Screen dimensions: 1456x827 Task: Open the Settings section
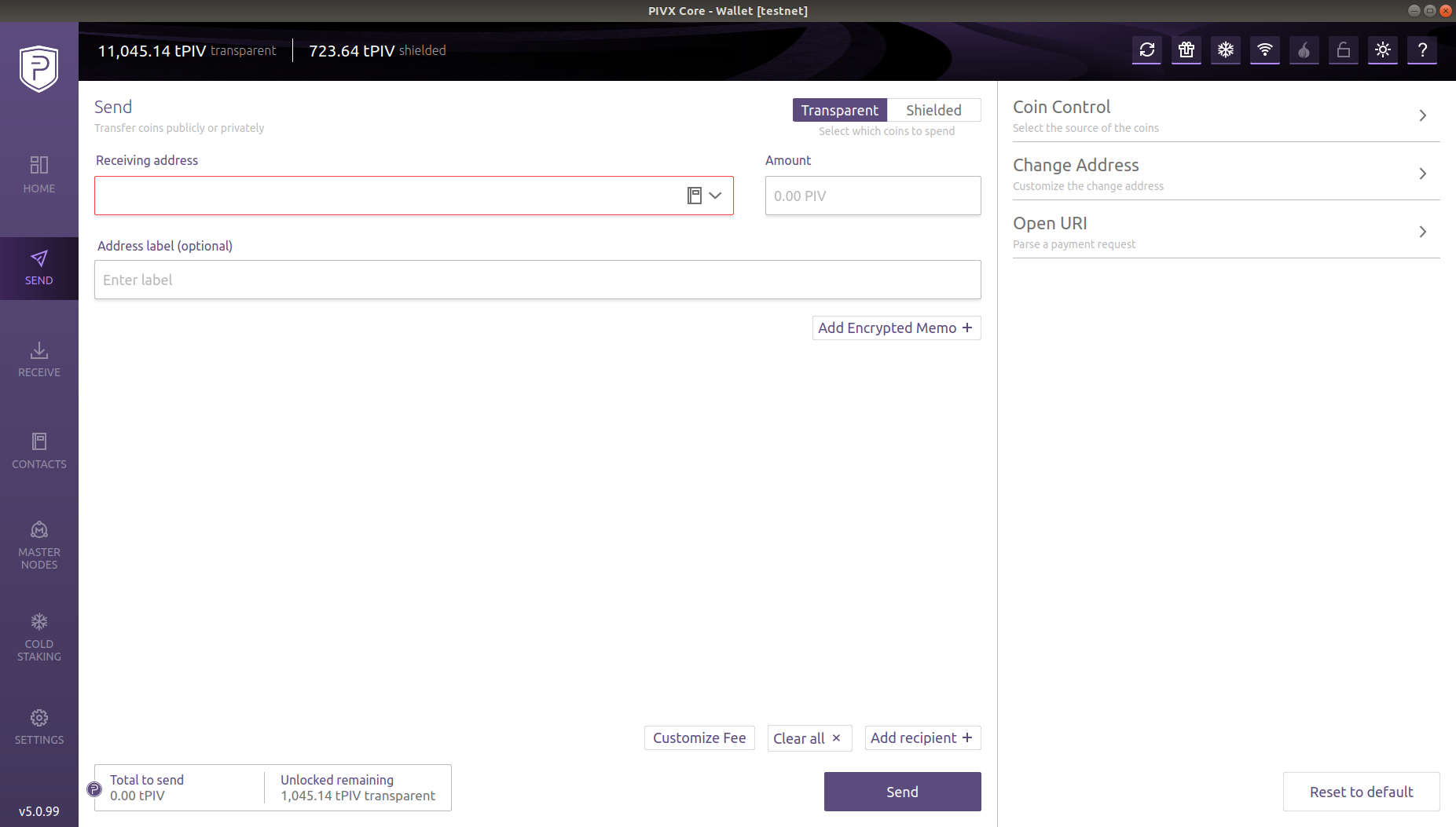pos(39,727)
